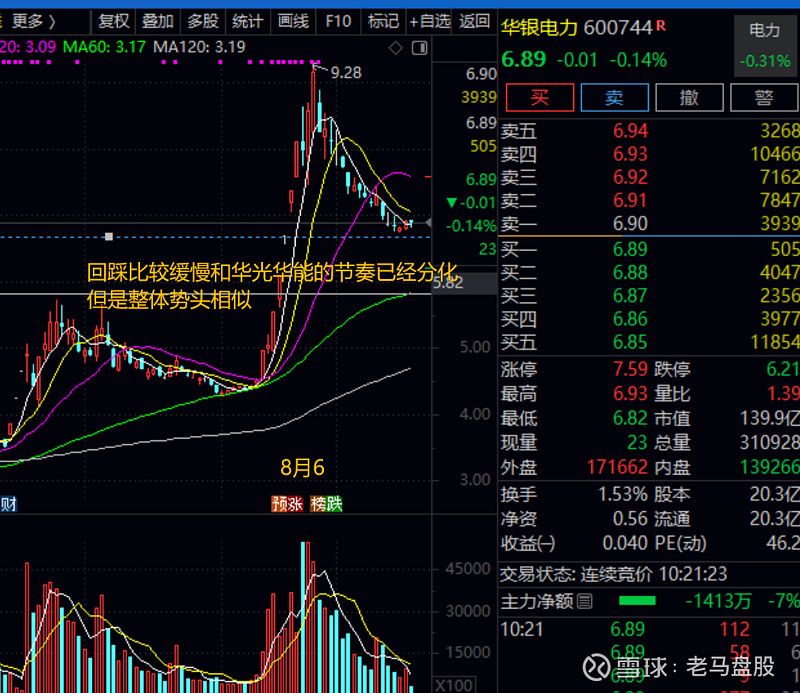Click the 返回 button

coord(474,21)
